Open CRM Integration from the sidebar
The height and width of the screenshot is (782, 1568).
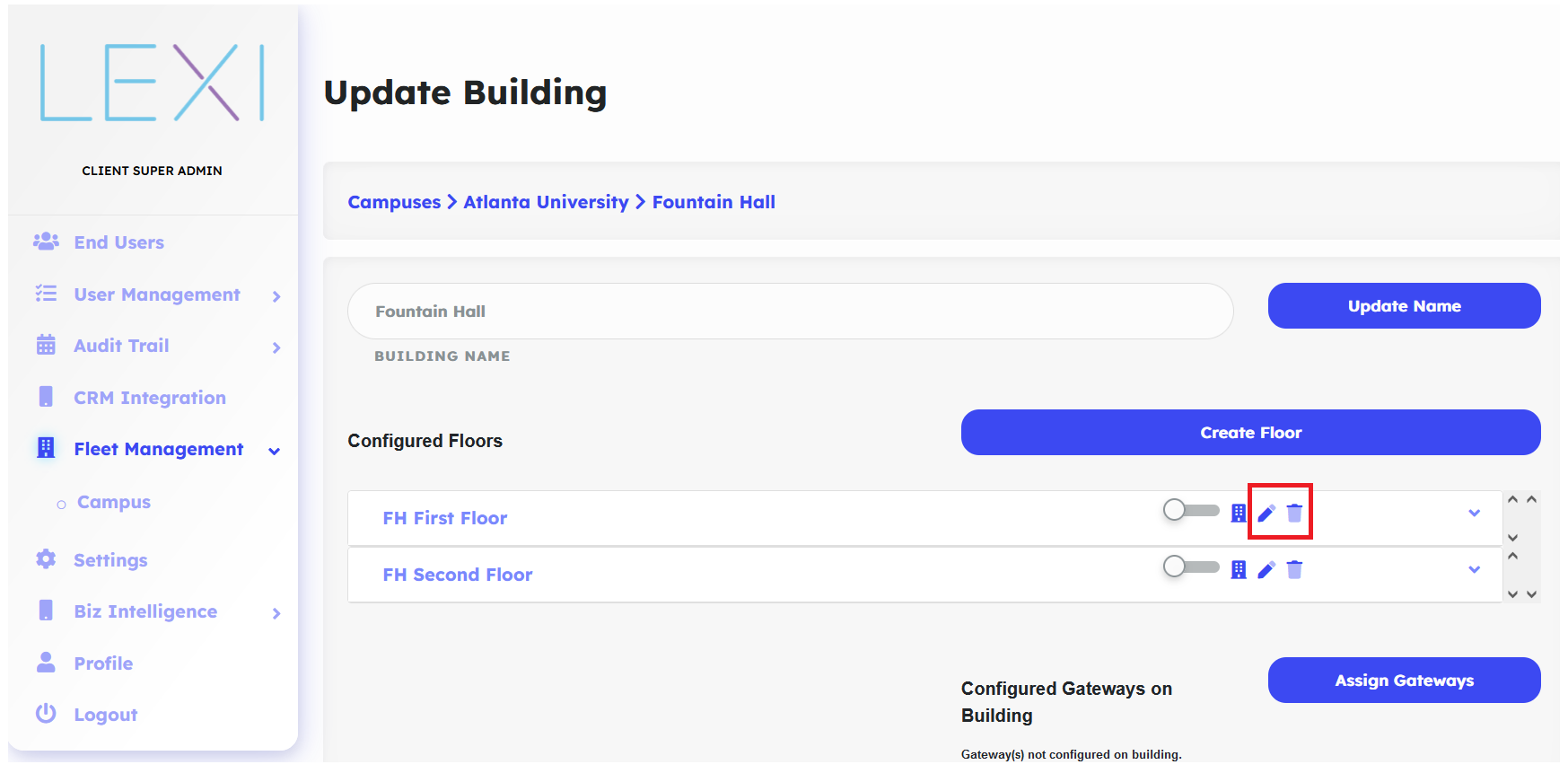149,398
